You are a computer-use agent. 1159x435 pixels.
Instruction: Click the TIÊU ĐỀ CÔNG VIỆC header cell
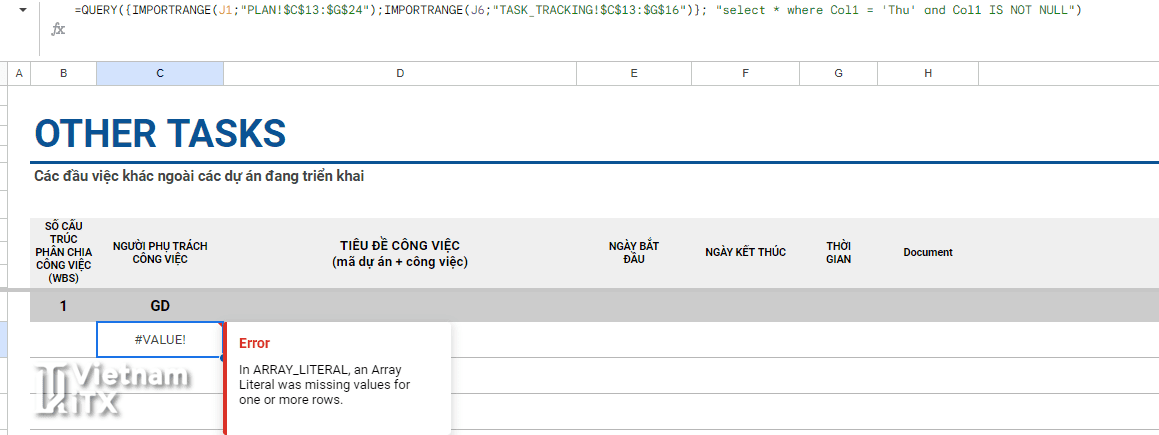400,253
